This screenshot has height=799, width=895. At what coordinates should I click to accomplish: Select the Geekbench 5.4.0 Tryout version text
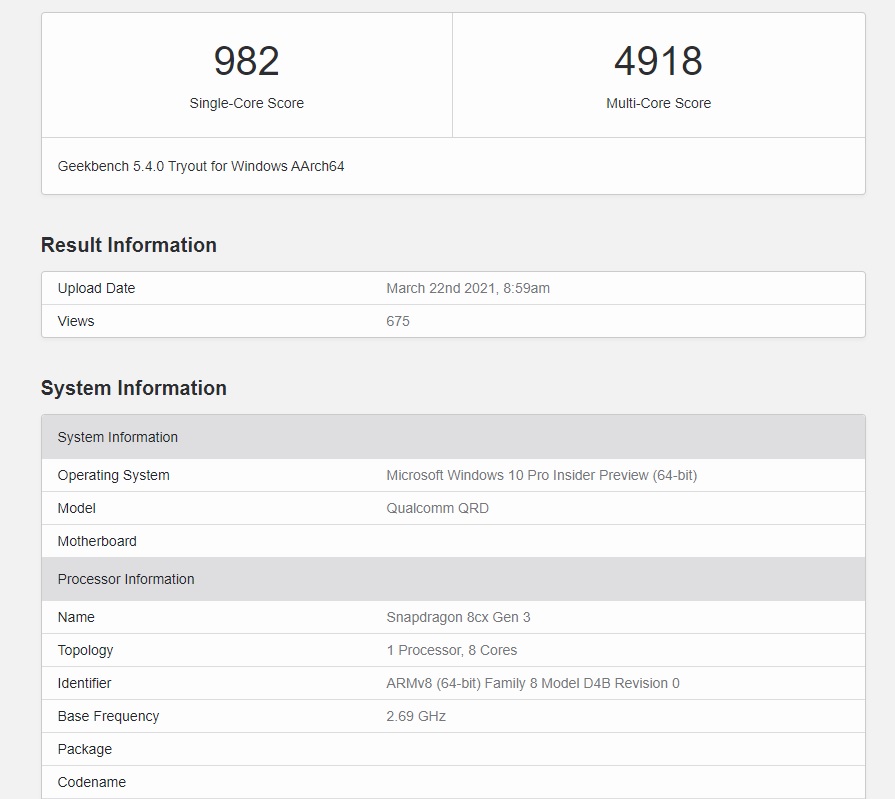[x=201, y=166]
